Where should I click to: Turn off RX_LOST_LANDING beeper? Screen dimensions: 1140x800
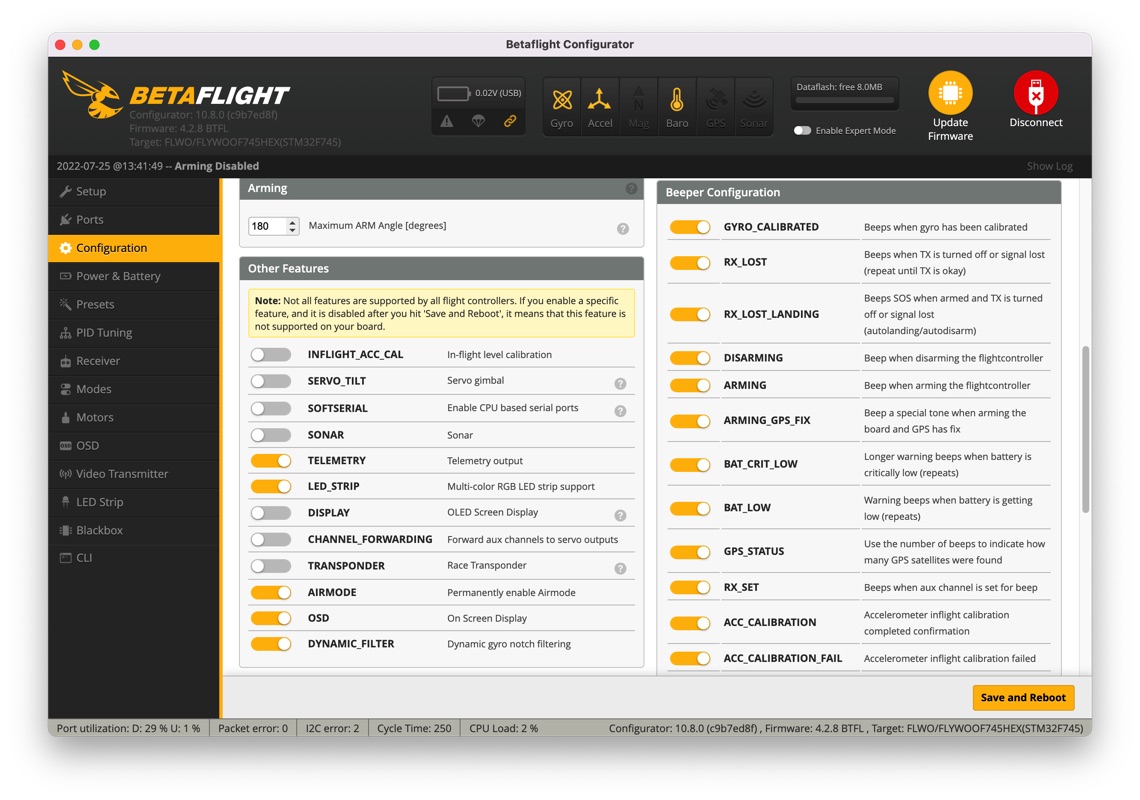coord(690,314)
